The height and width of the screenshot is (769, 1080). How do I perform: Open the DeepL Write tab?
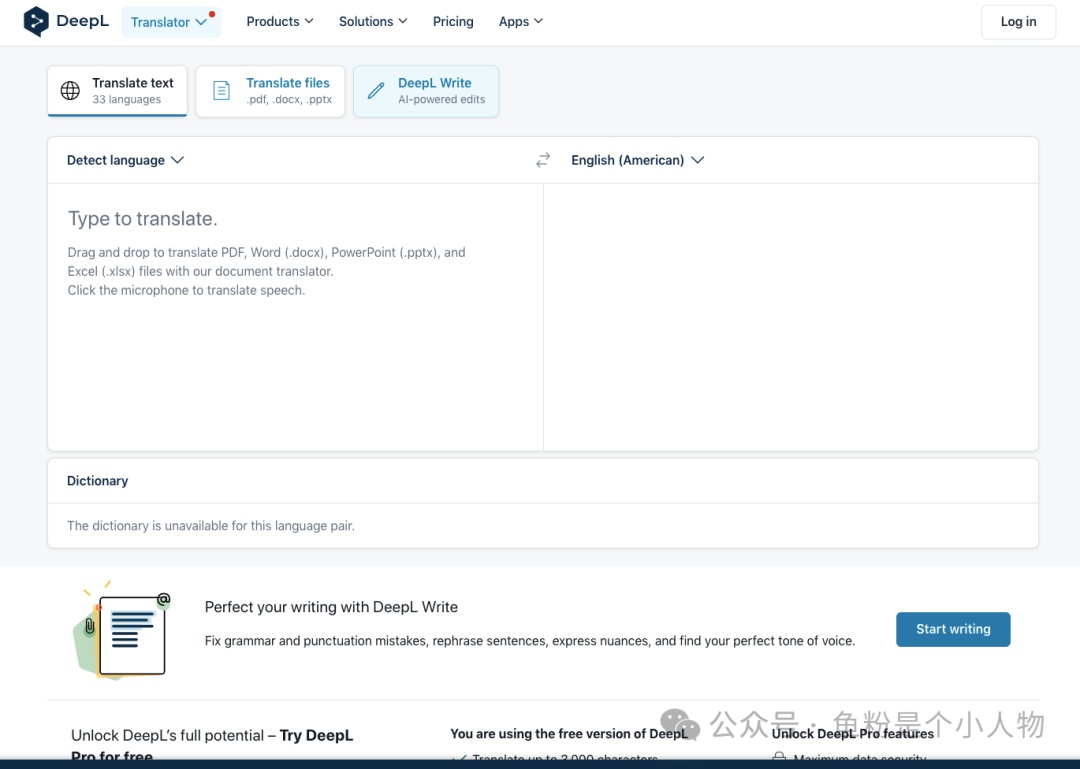click(426, 91)
